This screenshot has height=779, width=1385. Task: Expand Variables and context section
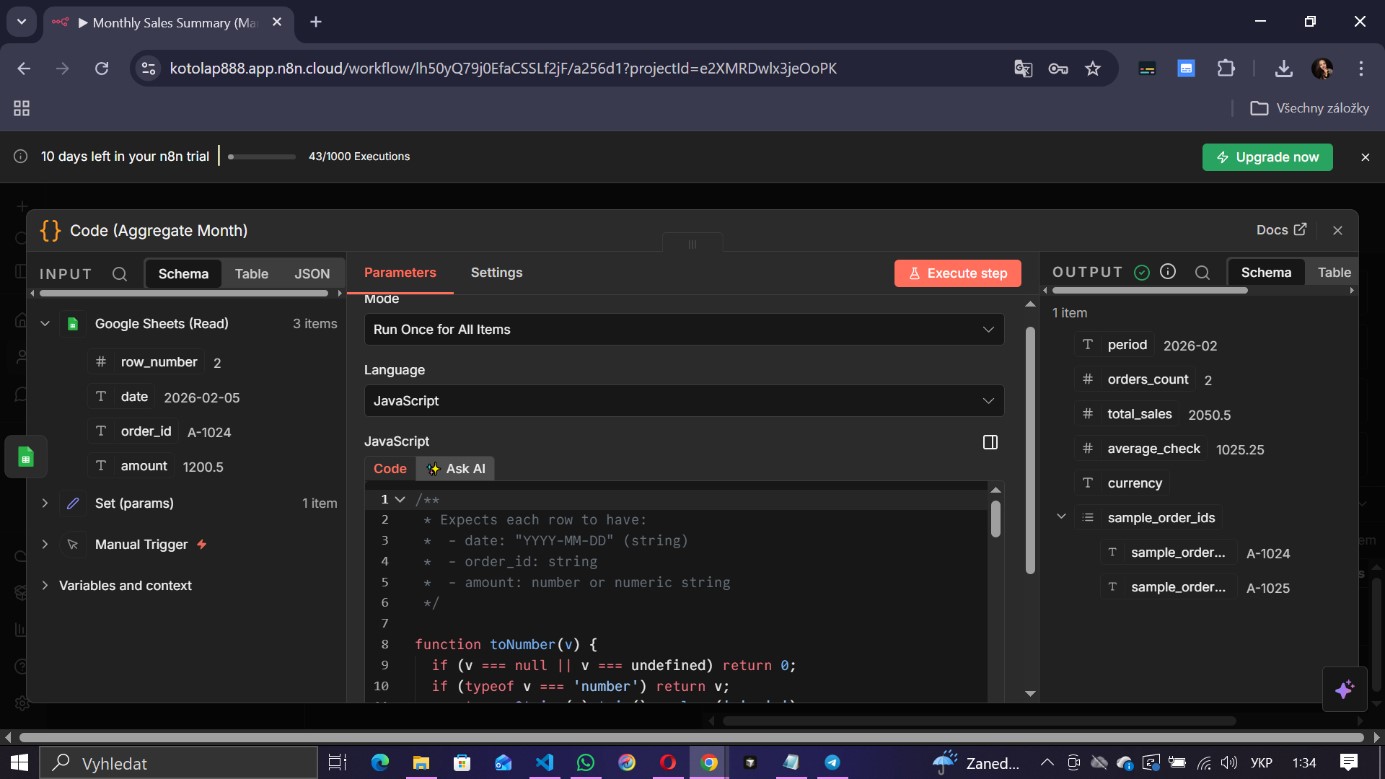[45, 585]
